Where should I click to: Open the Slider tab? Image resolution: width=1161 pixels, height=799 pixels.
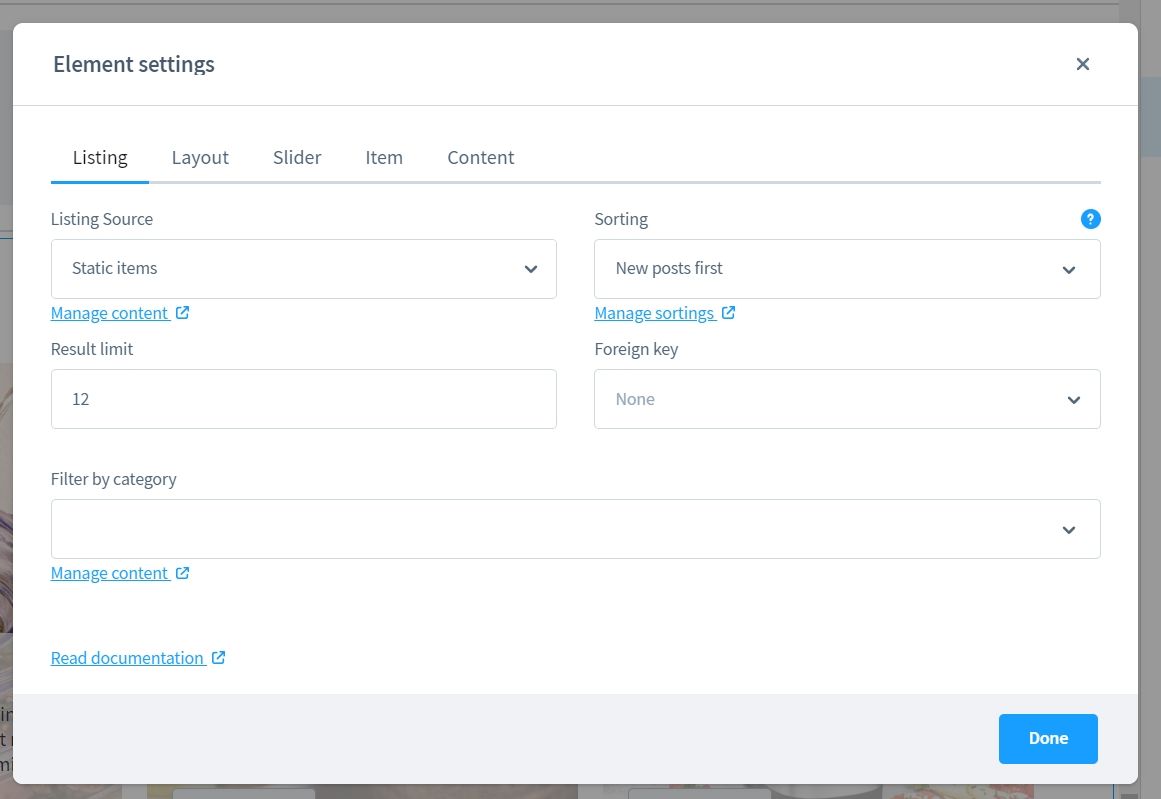coord(297,158)
